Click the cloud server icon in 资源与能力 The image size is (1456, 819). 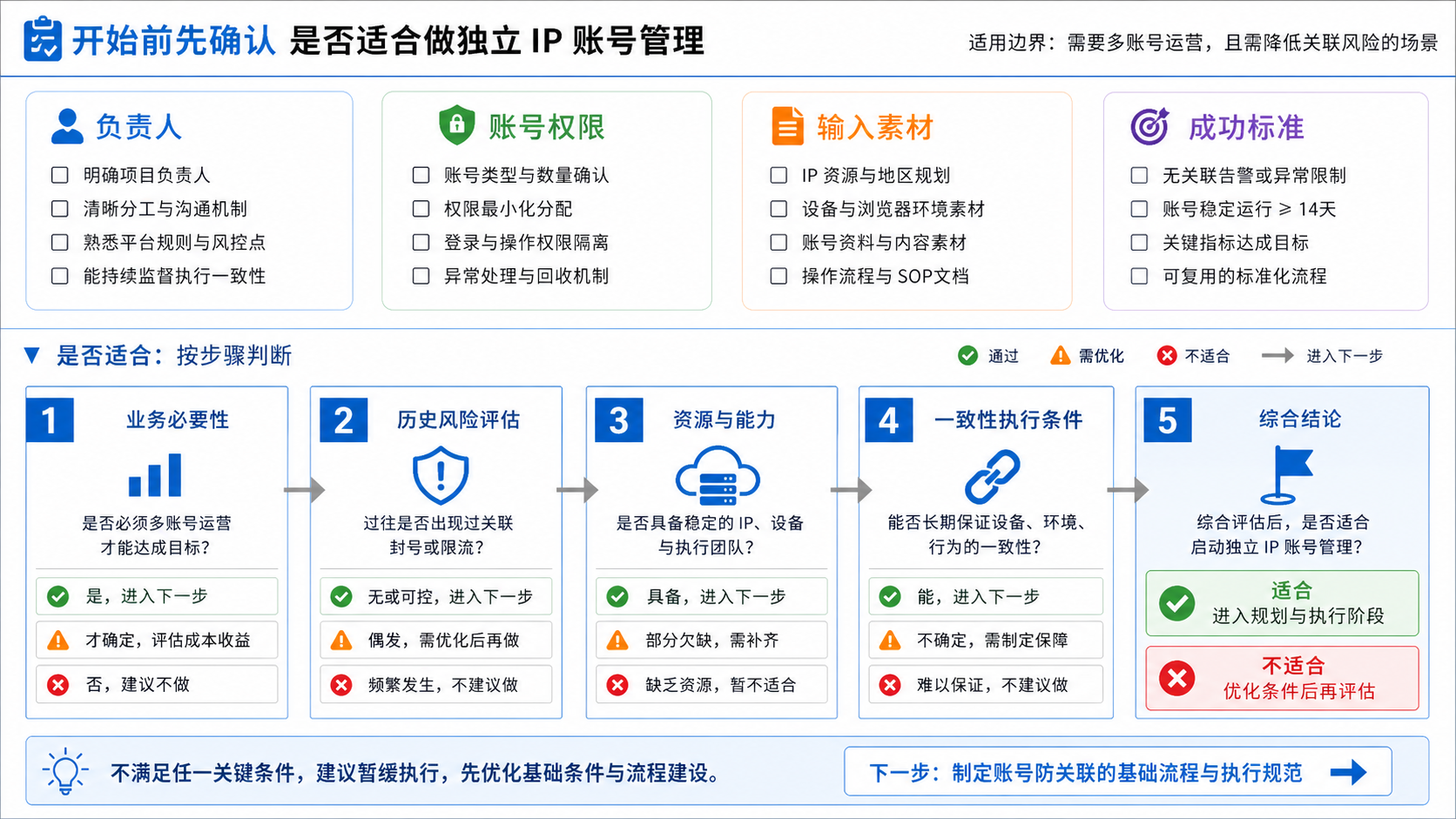point(718,476)
